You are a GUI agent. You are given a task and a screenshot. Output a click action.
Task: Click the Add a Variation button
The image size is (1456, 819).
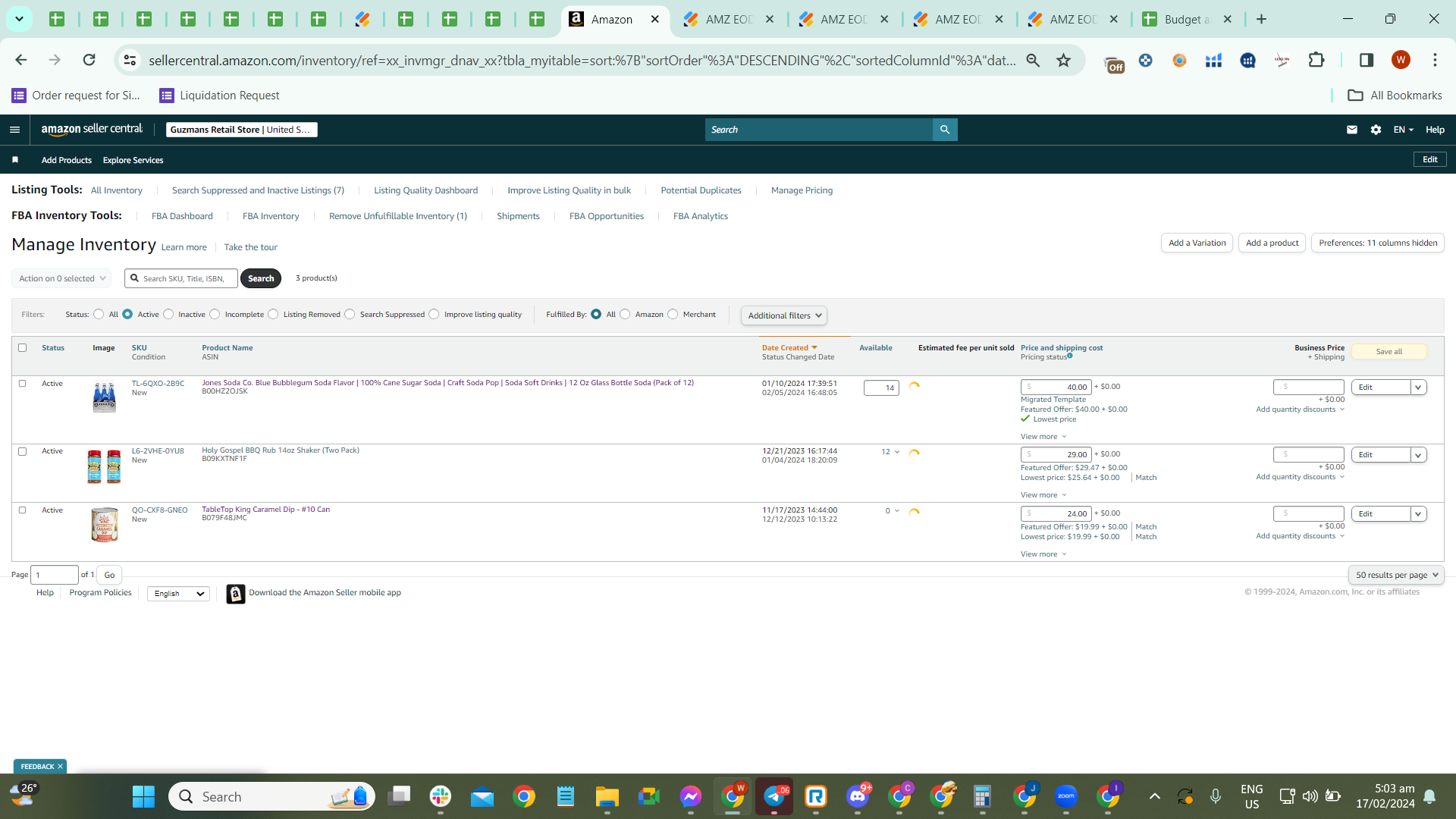[1197, 243]
